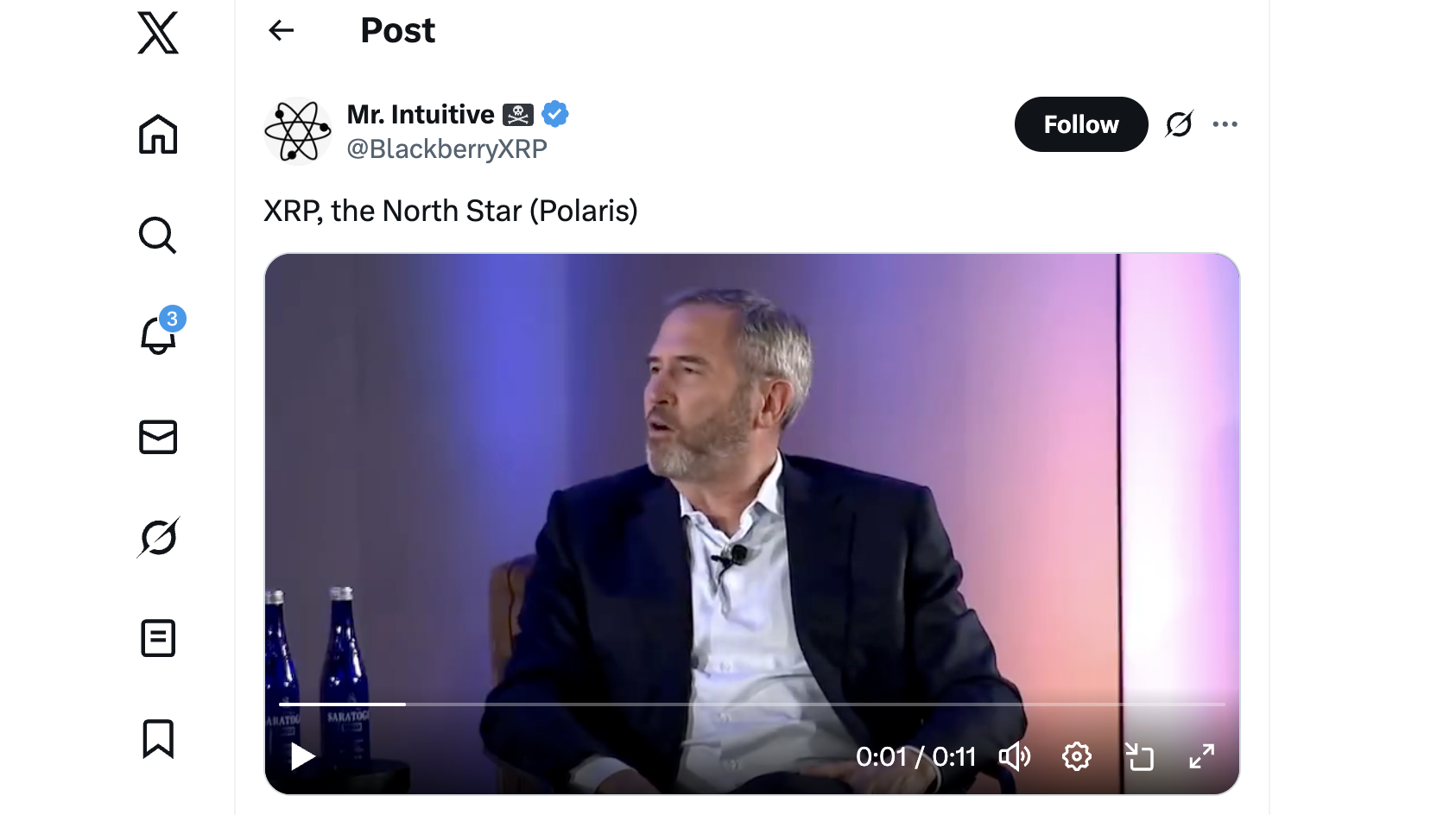Screen dimensions: 1456x815
Task: Open Direct Messages
Action: (157, 437)
